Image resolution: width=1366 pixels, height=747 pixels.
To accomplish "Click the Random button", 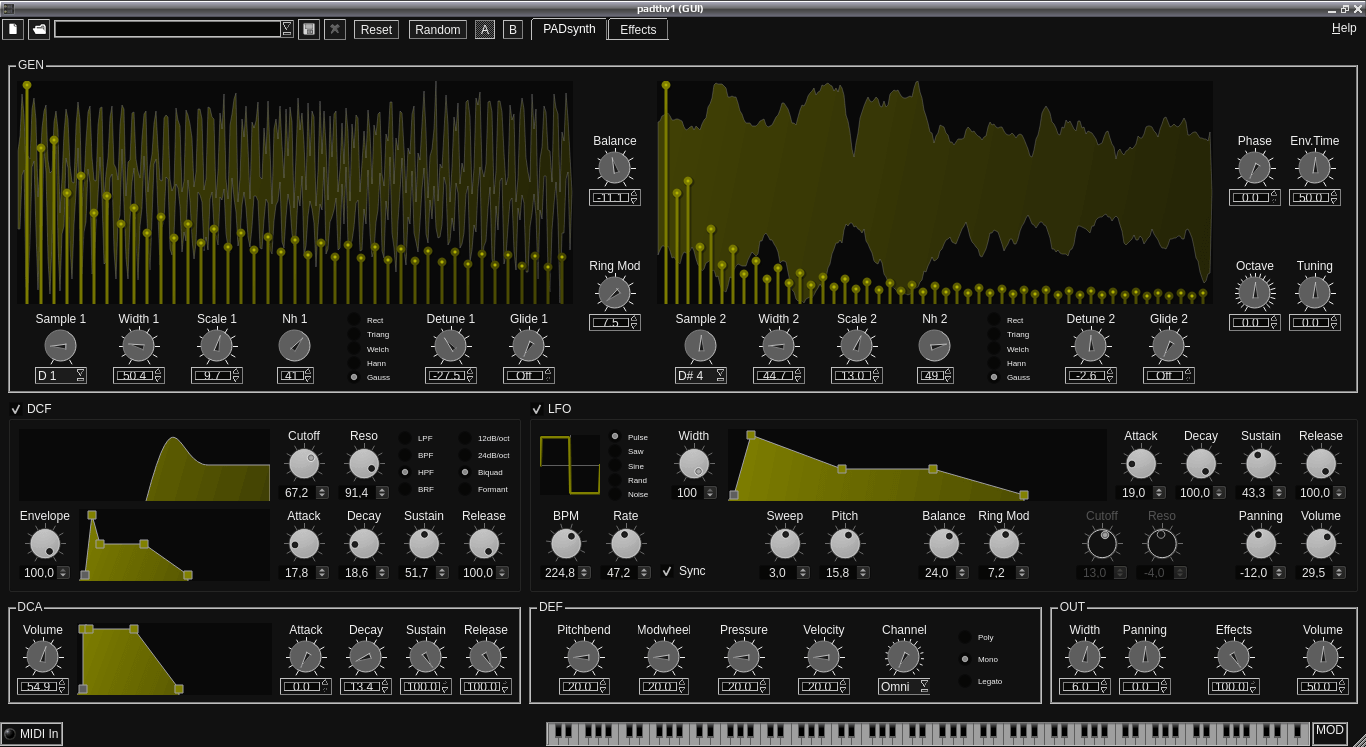I will (x=438, y=30).
